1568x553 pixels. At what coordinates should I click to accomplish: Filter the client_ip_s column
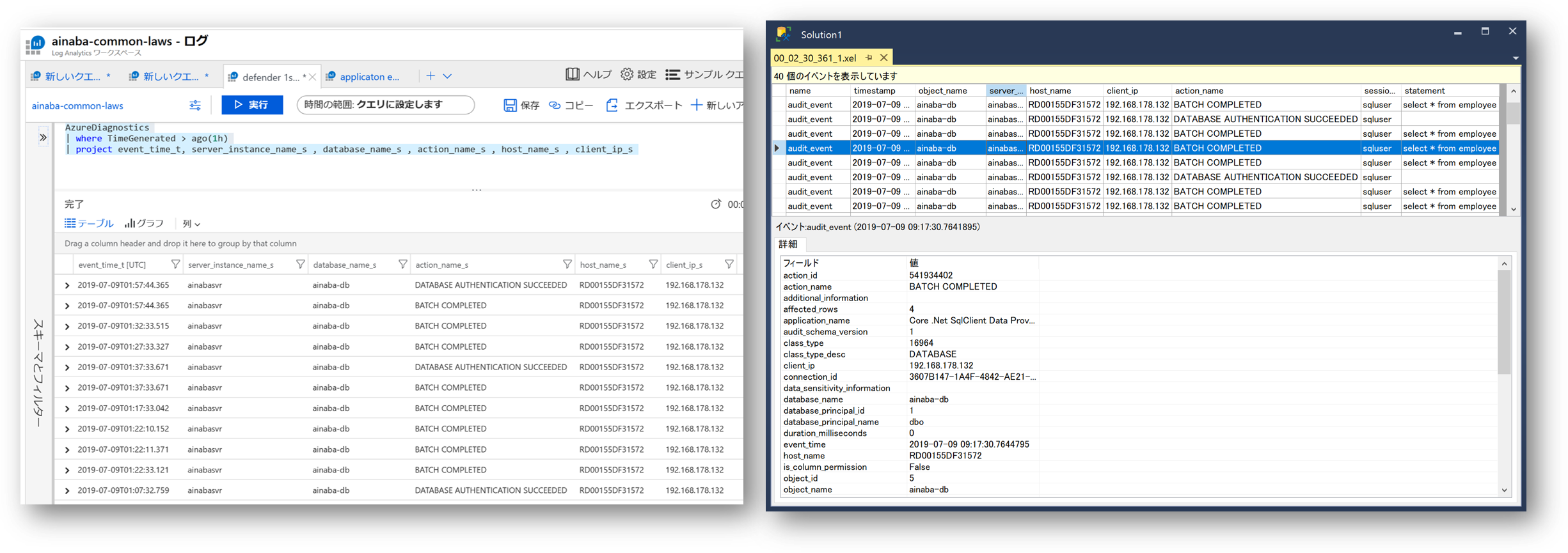[x=729, y=264]
